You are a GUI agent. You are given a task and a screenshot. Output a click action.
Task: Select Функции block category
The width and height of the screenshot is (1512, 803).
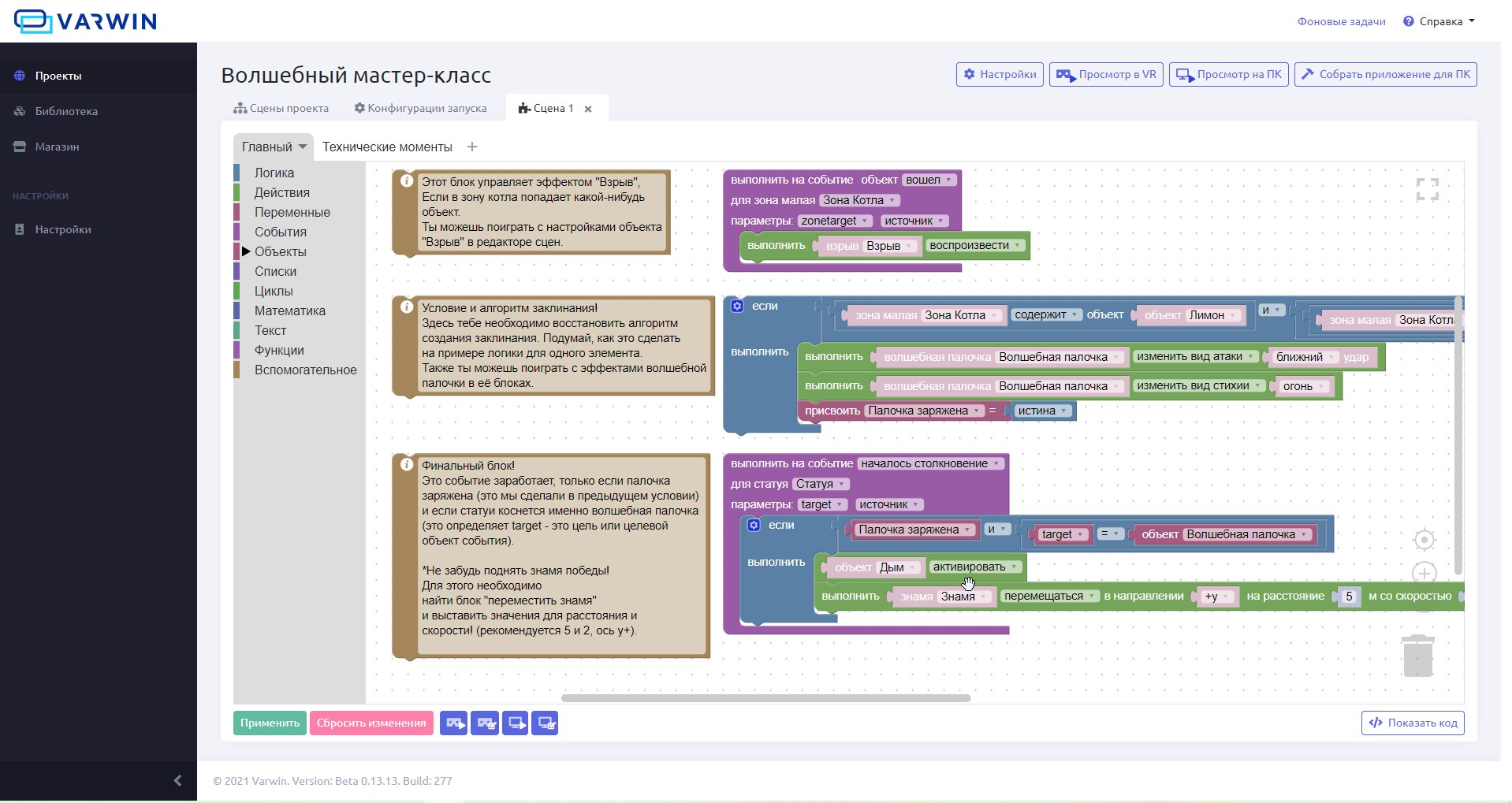tap(279, 350)
